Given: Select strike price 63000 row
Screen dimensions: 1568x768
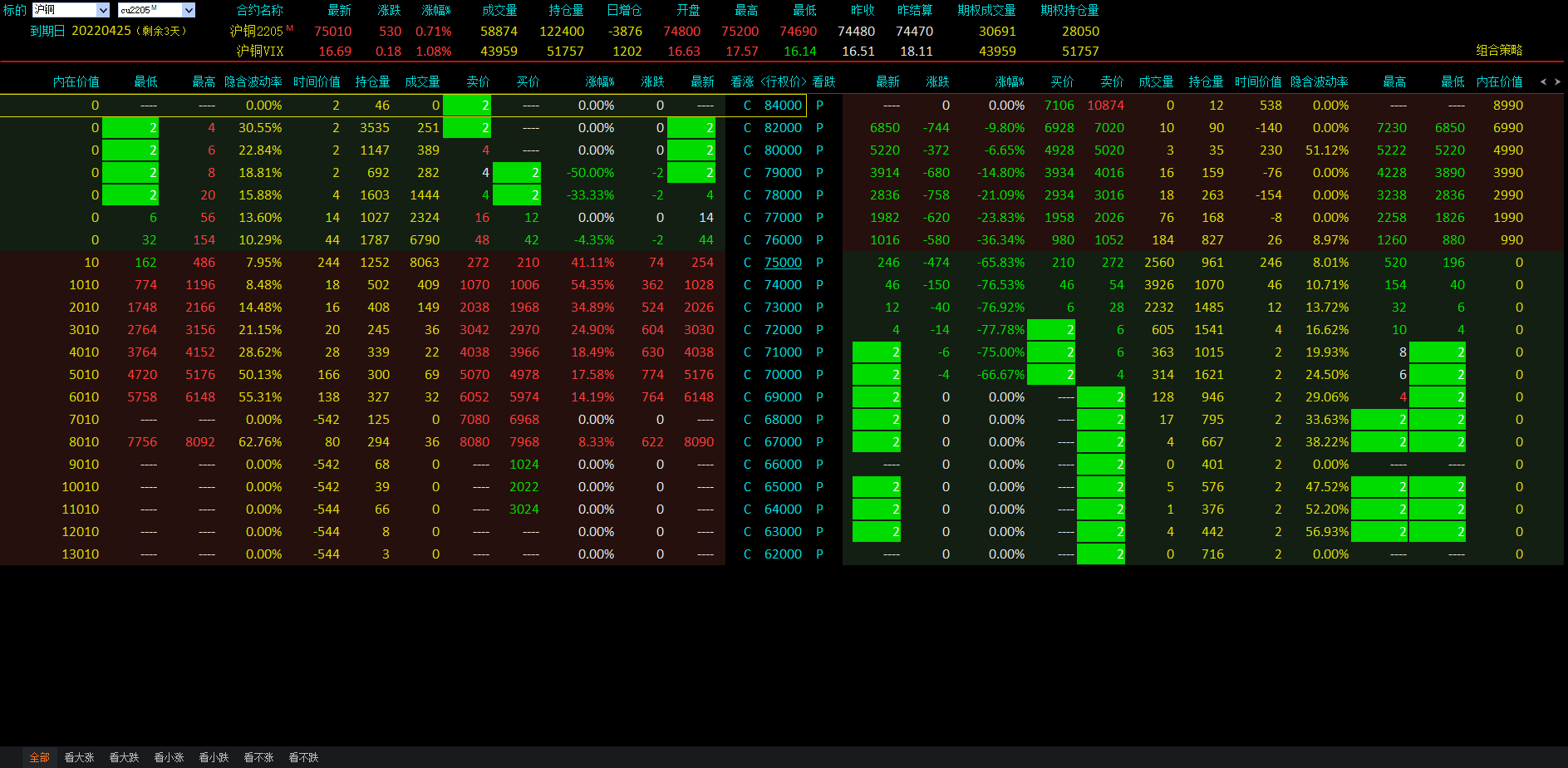Looking at the screenshot, I should 783,532.
